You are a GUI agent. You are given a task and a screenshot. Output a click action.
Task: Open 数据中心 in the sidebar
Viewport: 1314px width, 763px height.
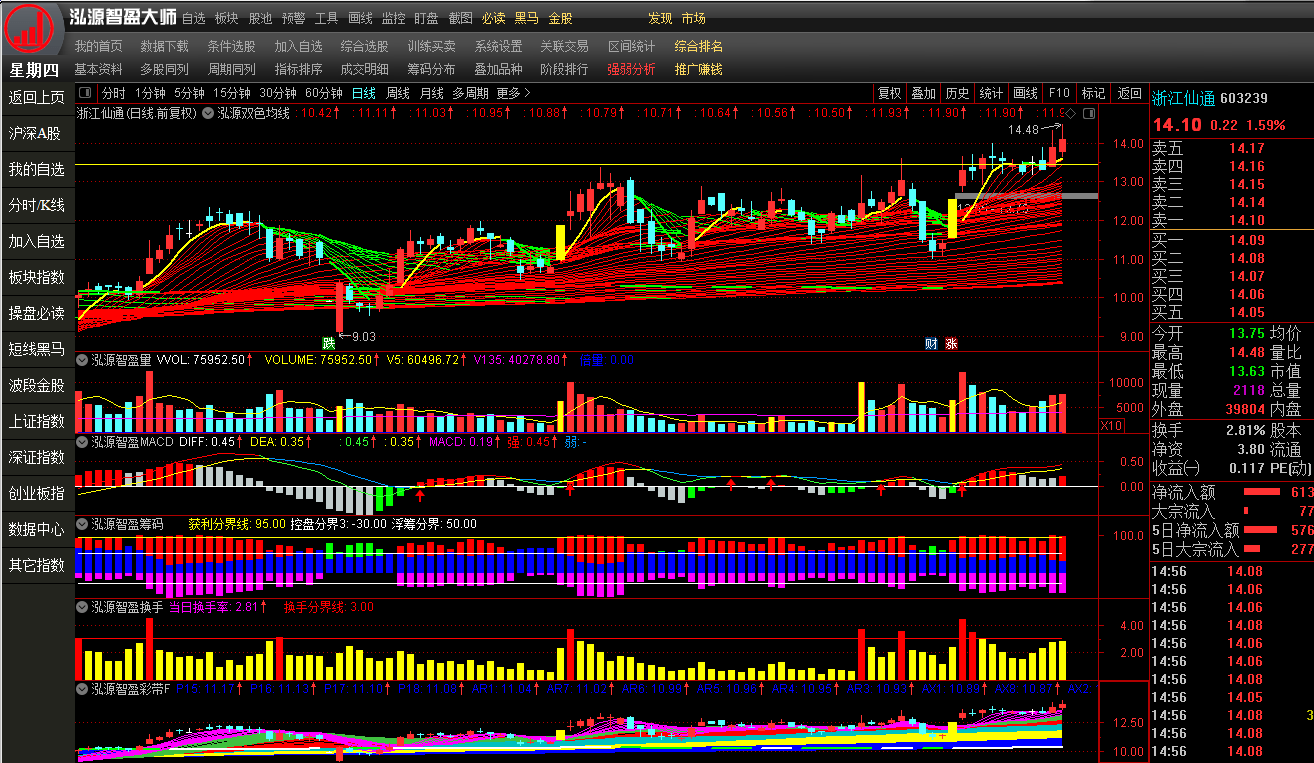point(37,529)
